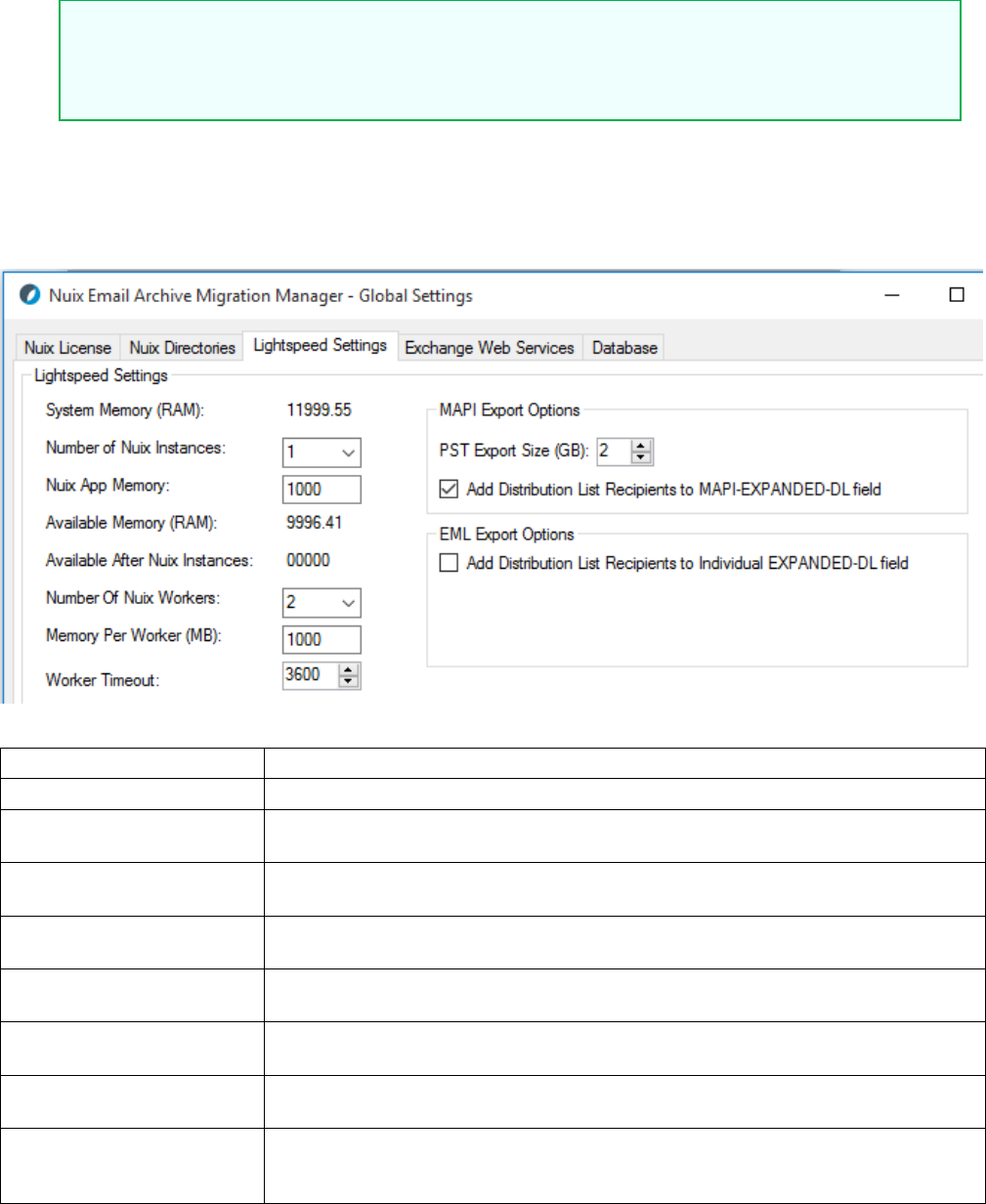Click the MAPI Export Options group label
986x1204 pixels.
point(509,410)
